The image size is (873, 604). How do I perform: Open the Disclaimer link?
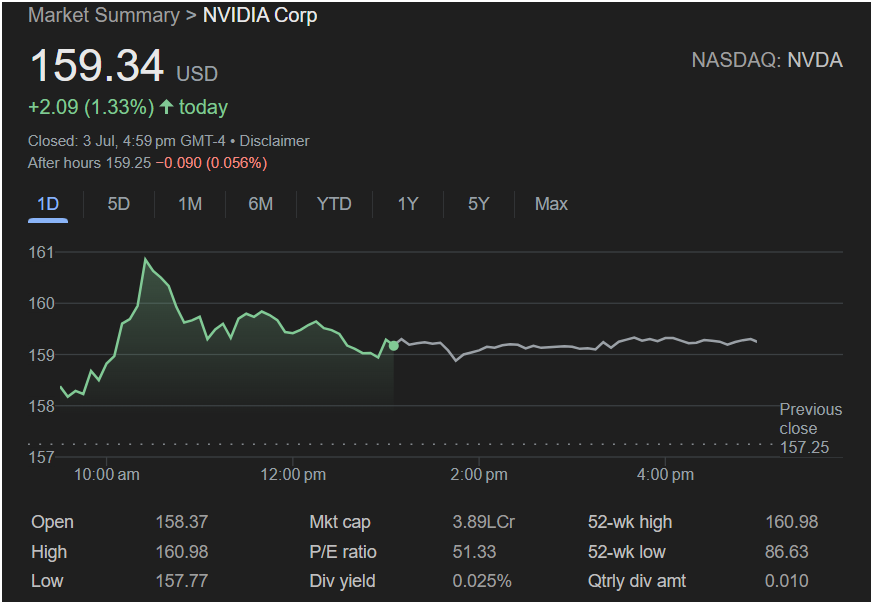click(x=274, y=141)
